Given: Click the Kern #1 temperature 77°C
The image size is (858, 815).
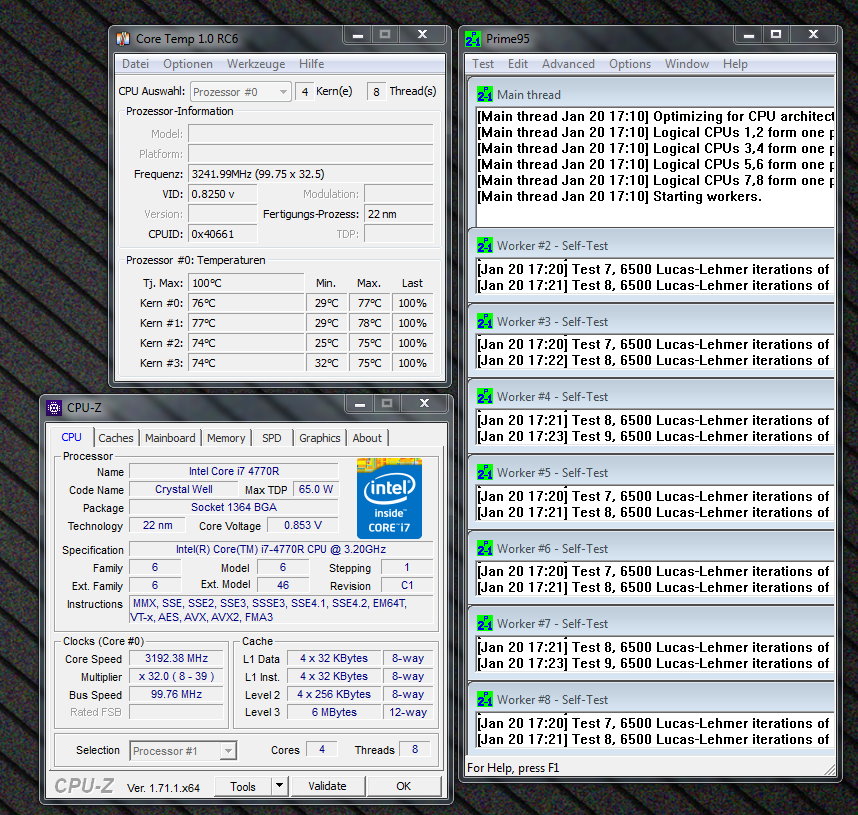Looking at the screenshot, I should (246, 323).
